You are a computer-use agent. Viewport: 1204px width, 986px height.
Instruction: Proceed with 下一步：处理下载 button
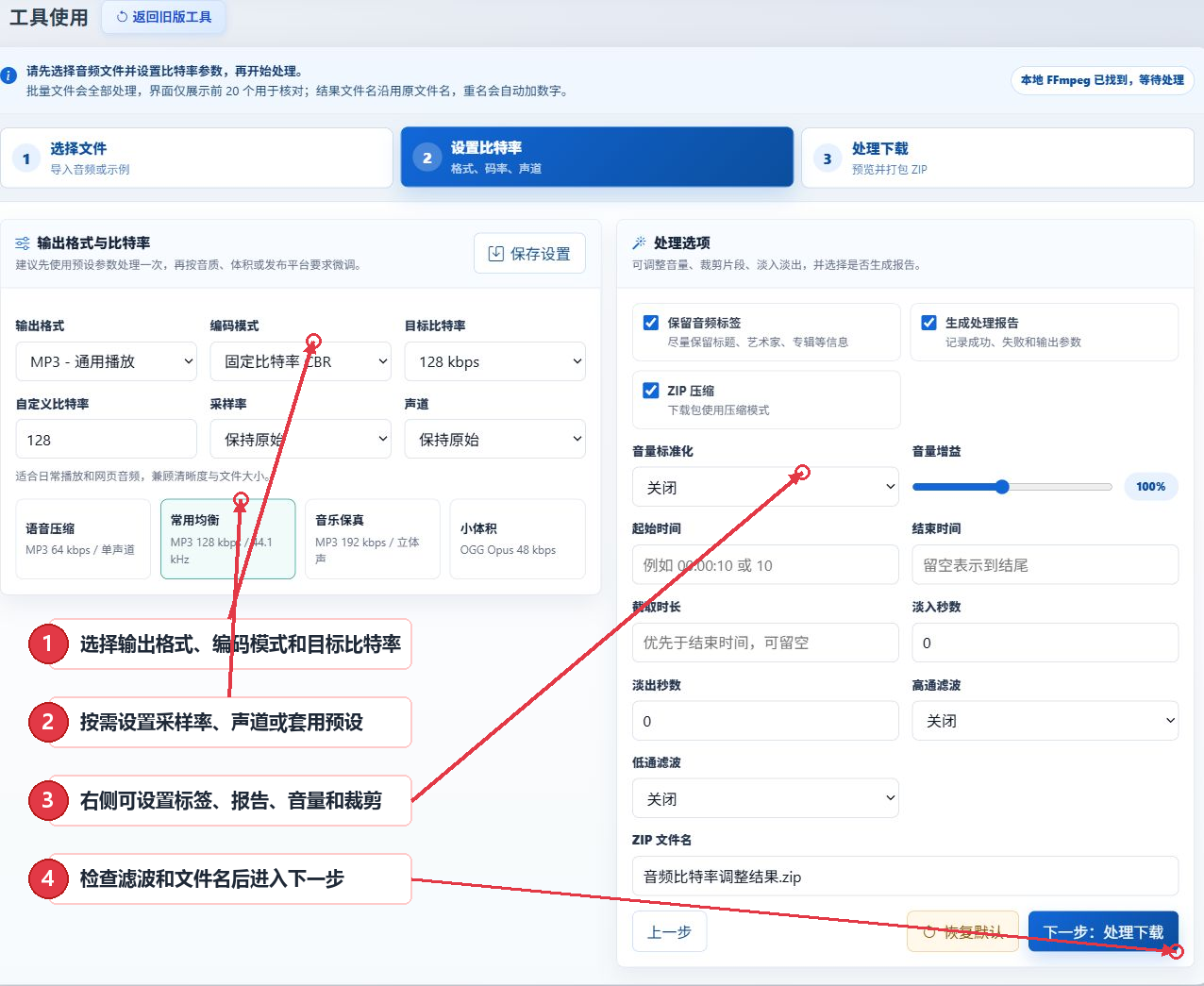[x=1103, y=931]
